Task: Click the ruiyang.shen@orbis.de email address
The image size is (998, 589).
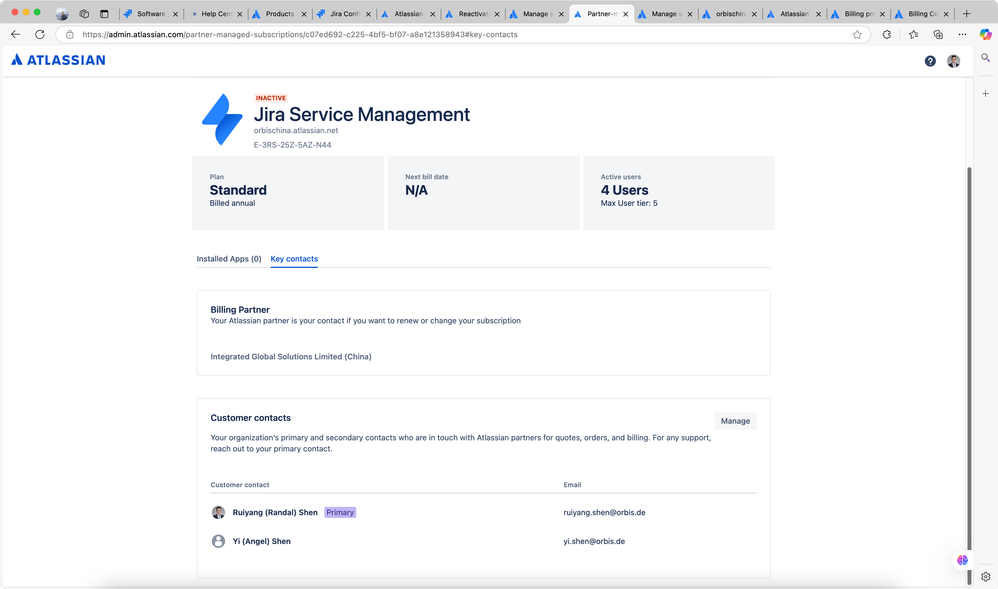Action: (603, 512)
